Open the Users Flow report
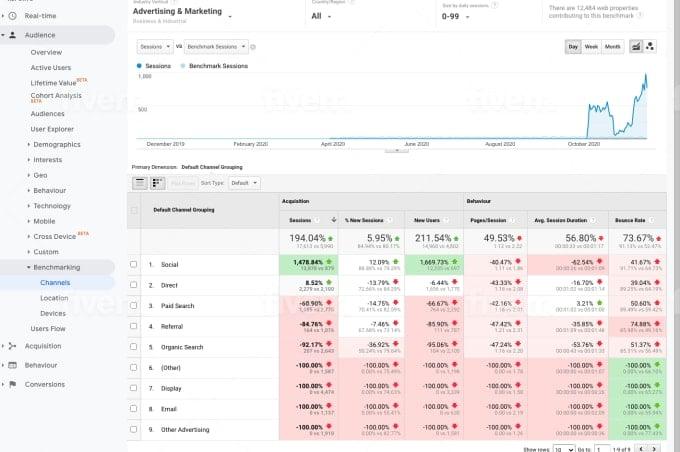The width and height of the screenshot is (680, 452). click(48, 329)
